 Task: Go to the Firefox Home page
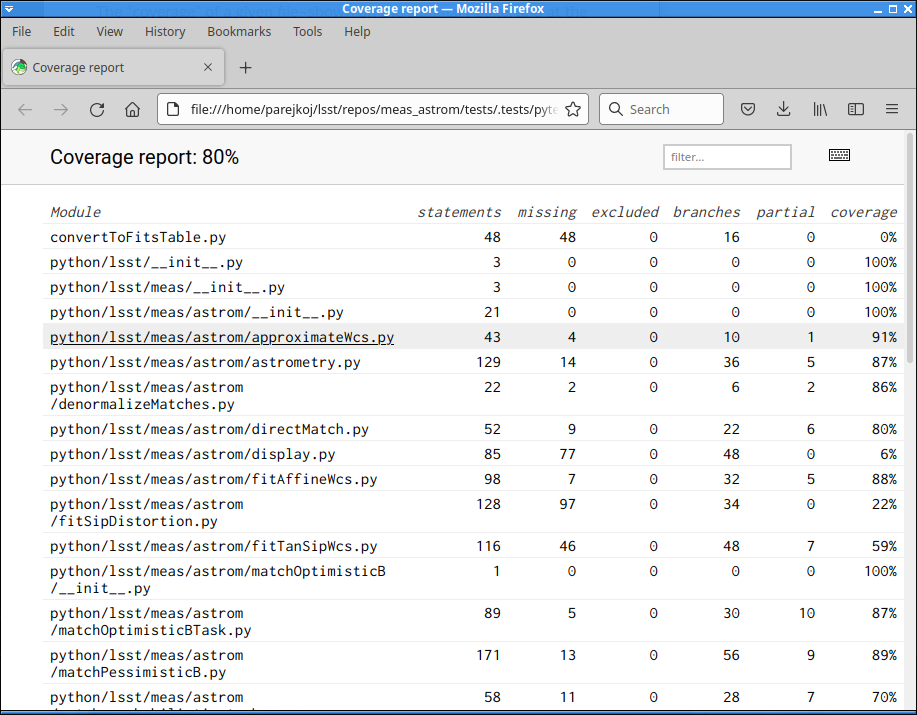132,110
